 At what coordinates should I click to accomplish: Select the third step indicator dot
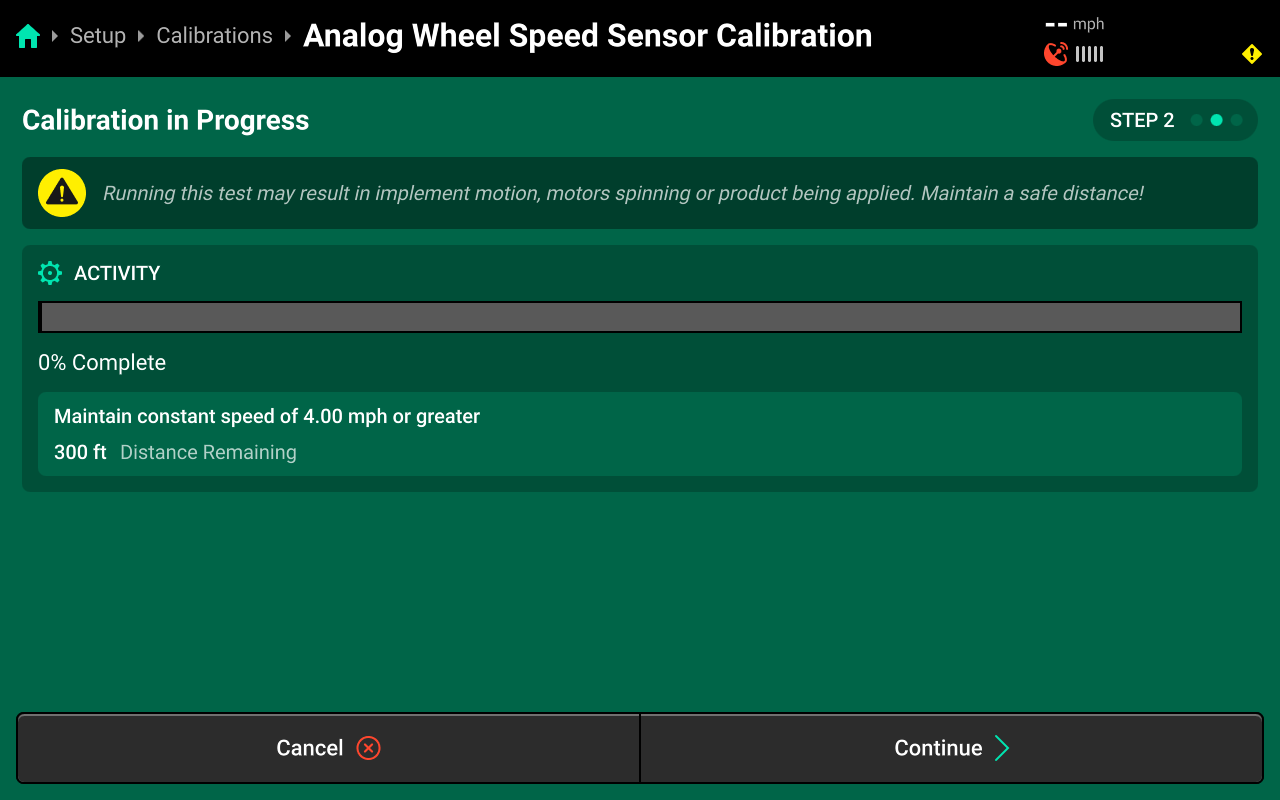[1236, 120]
